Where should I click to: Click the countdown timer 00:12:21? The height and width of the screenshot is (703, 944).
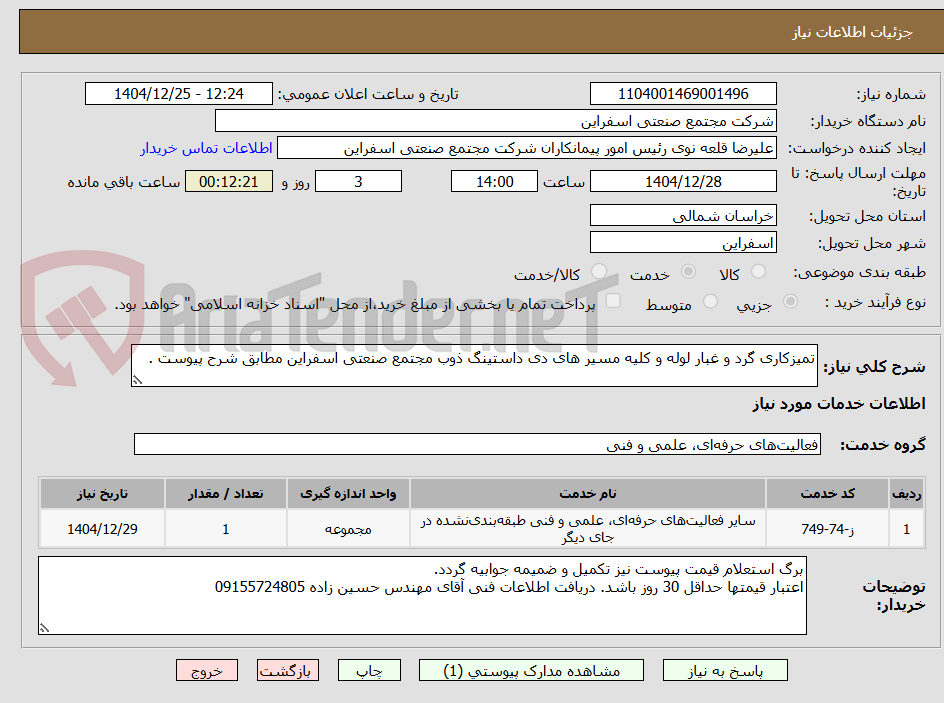click(229, 181)
